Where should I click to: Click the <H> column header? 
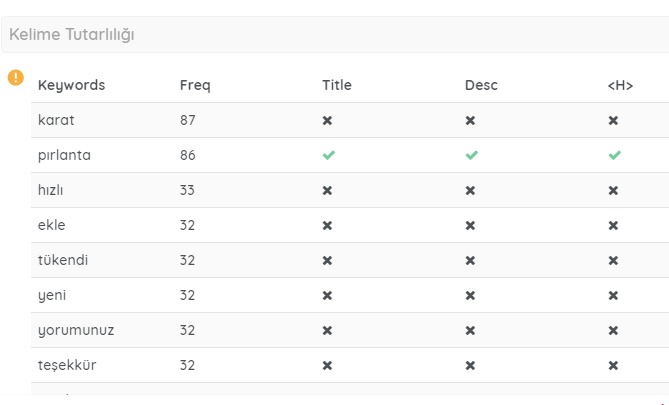coord(620,85)
